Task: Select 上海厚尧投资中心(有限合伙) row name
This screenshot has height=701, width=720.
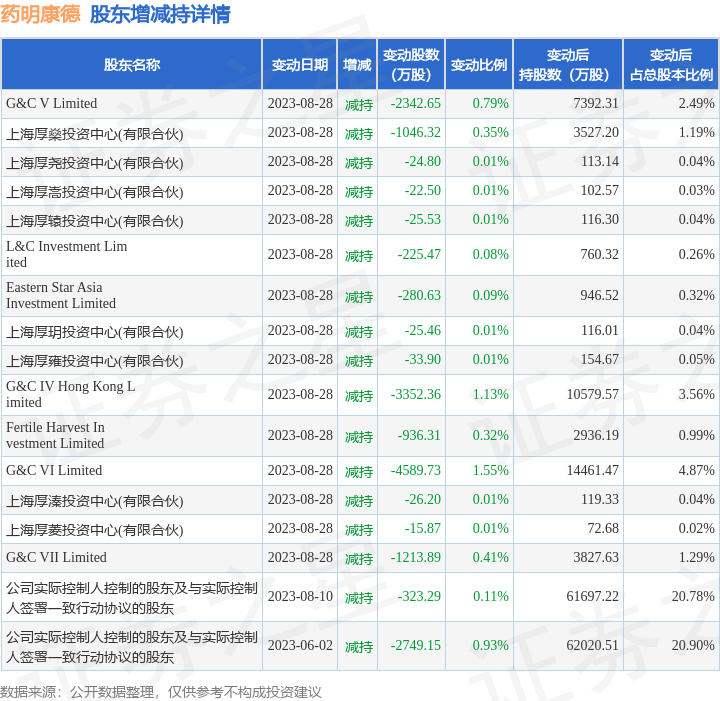Action: [95, 163]
